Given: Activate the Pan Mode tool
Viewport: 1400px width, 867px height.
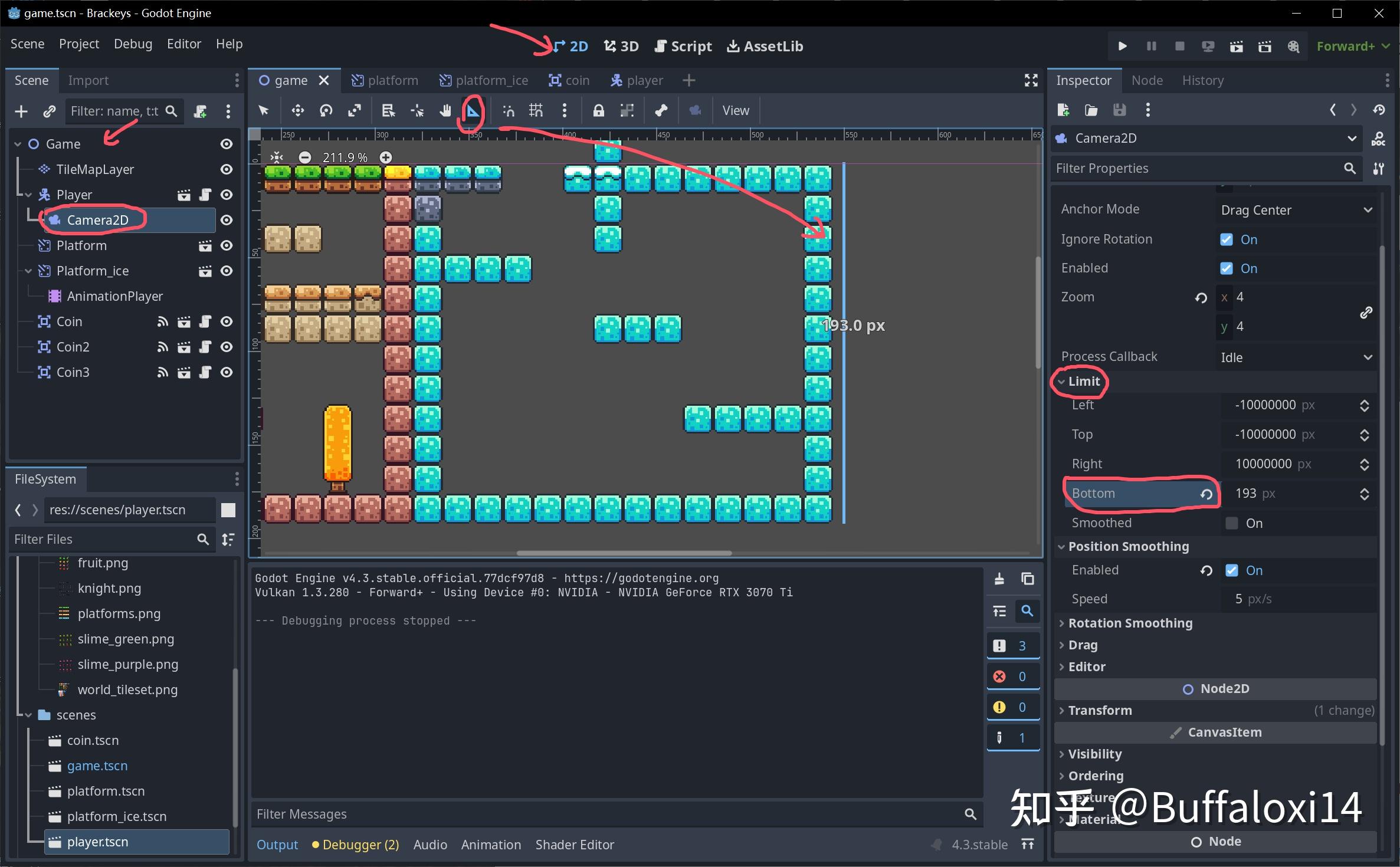Looking at the screenshot, I should (x=445, y=111).
